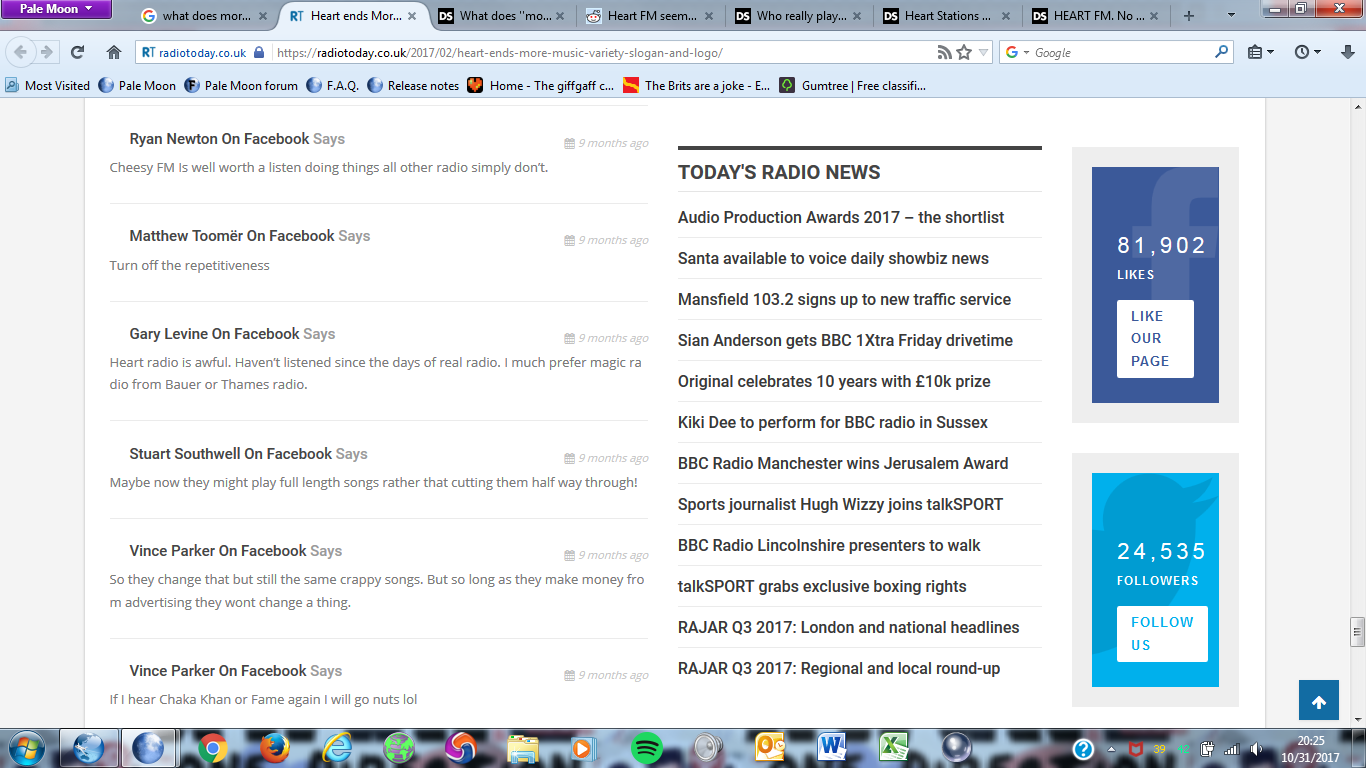Click the Follow Us Twitter button
1366x768 pixels.
(1162, 633)
